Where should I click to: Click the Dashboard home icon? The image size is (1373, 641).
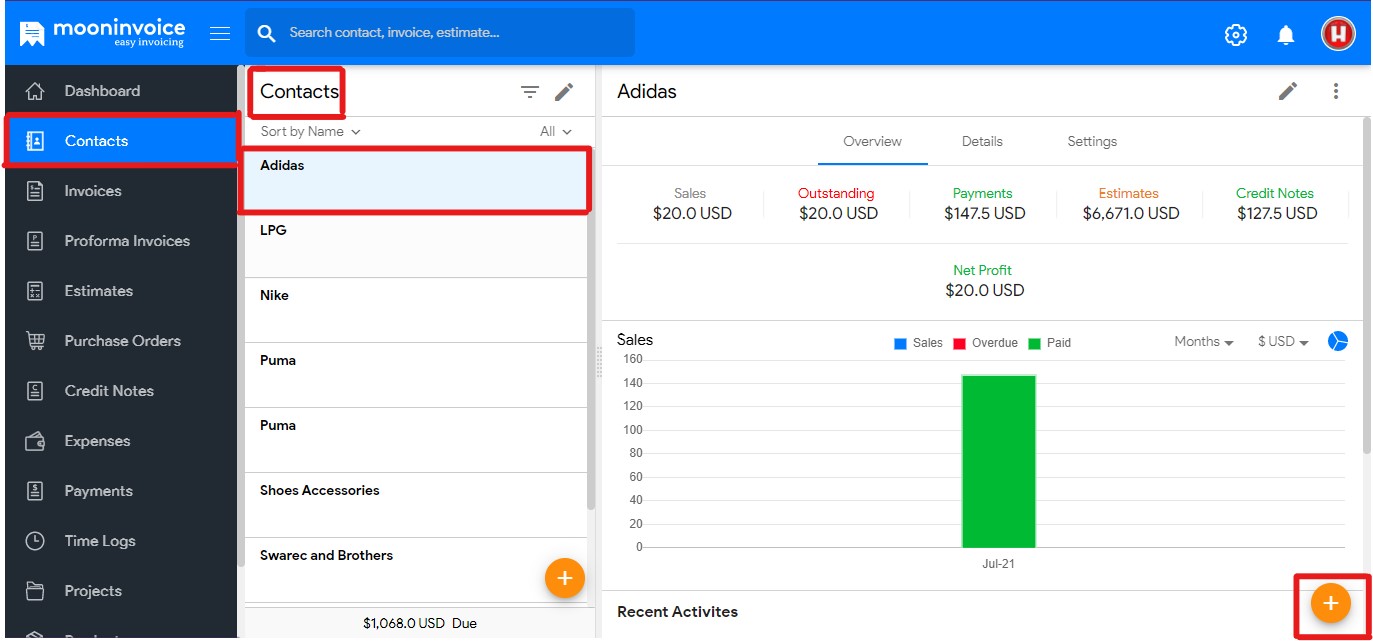point(35,91)
